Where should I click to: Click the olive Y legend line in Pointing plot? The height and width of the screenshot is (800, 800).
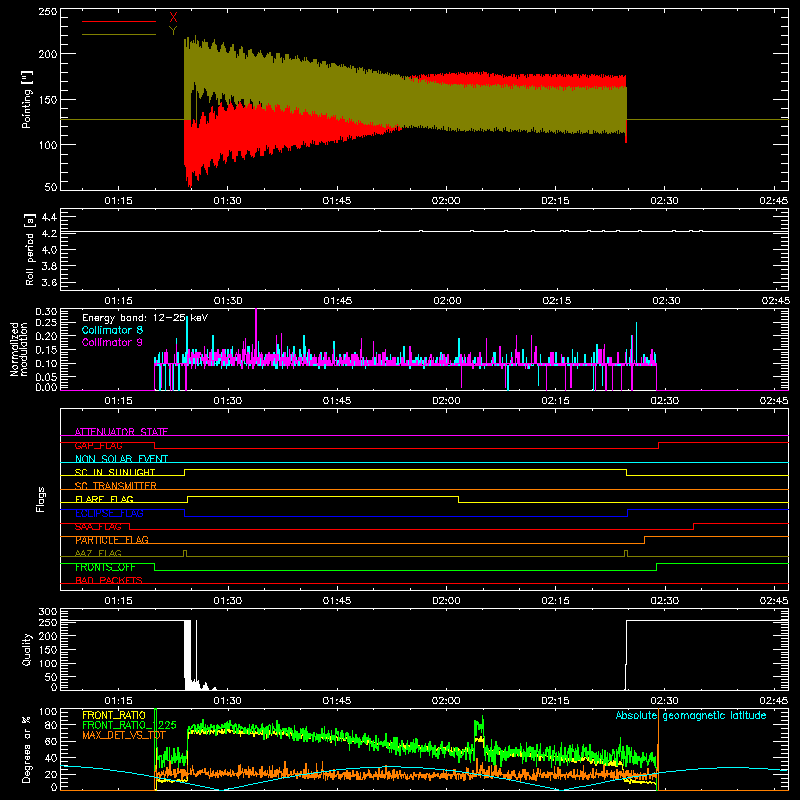click(119, 34)
